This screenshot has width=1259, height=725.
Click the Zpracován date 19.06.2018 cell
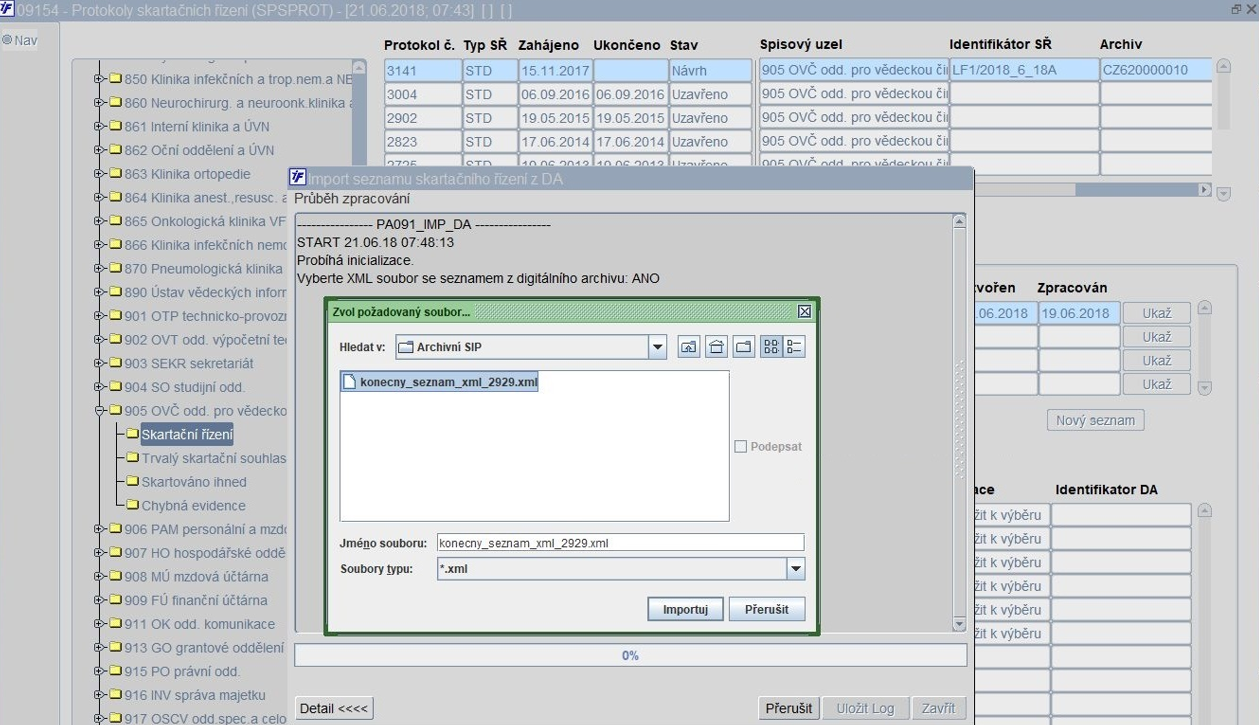1078,313
